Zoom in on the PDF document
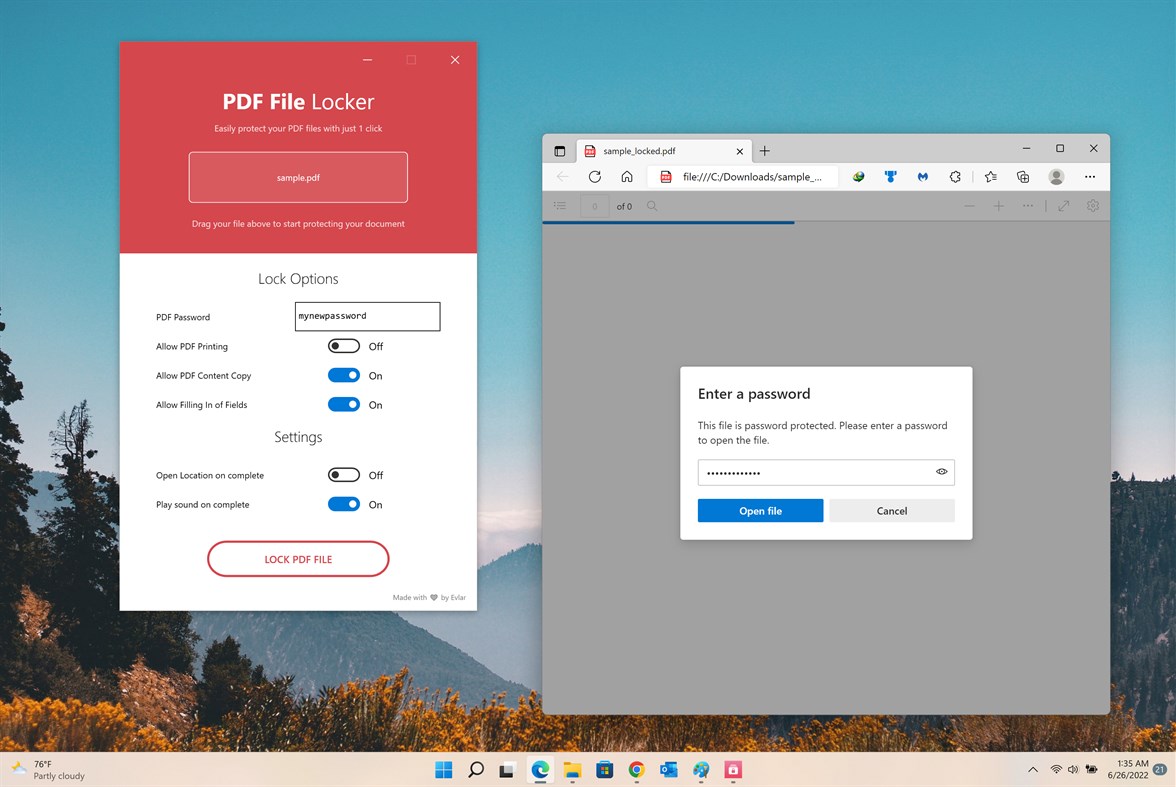Image resolution: width=1176 pixels, height=787 pixels. point(998,206)
